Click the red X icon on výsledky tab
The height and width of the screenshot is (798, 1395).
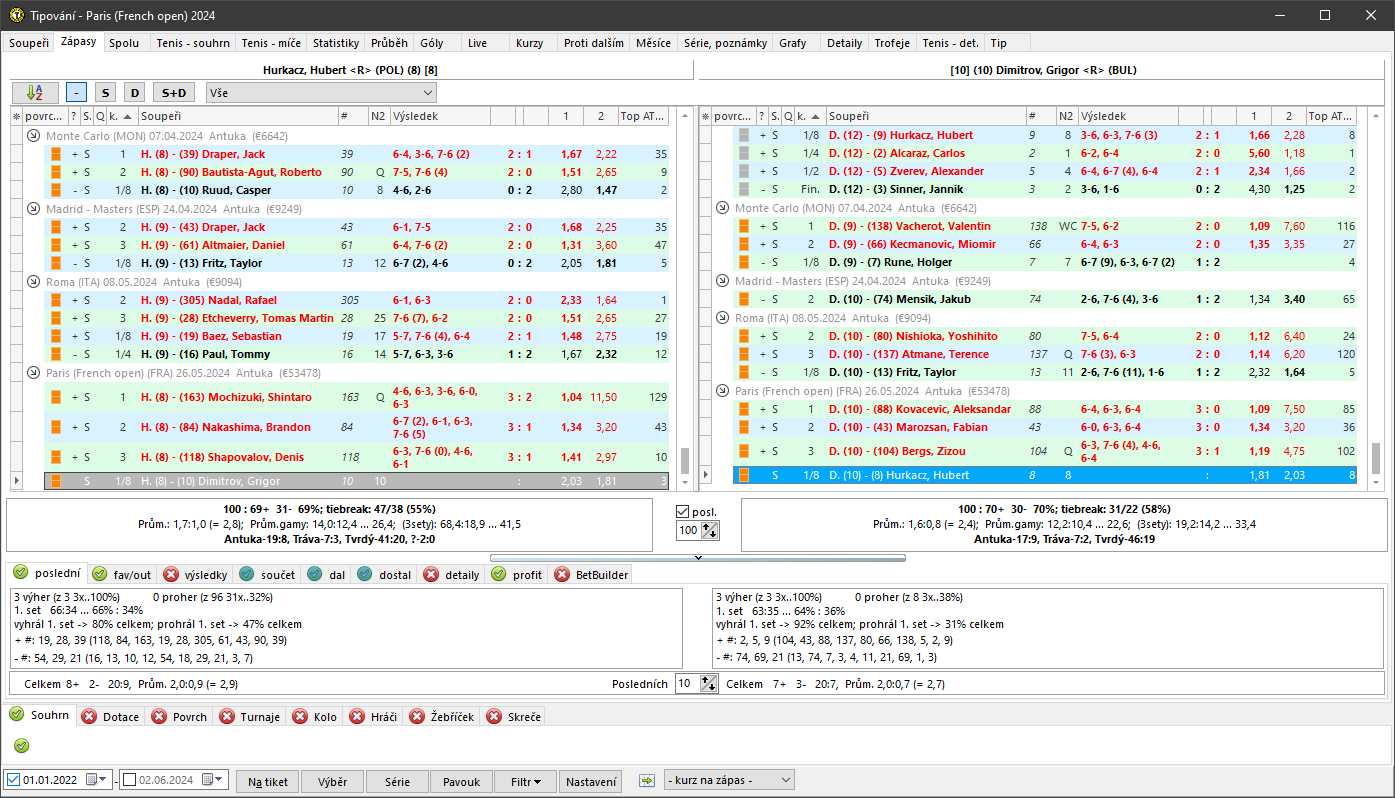[171, 575]
